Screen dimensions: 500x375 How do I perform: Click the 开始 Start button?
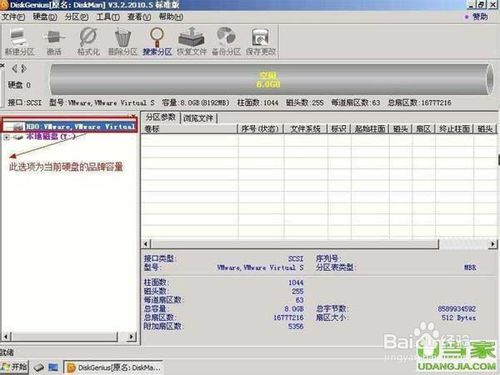14,367
